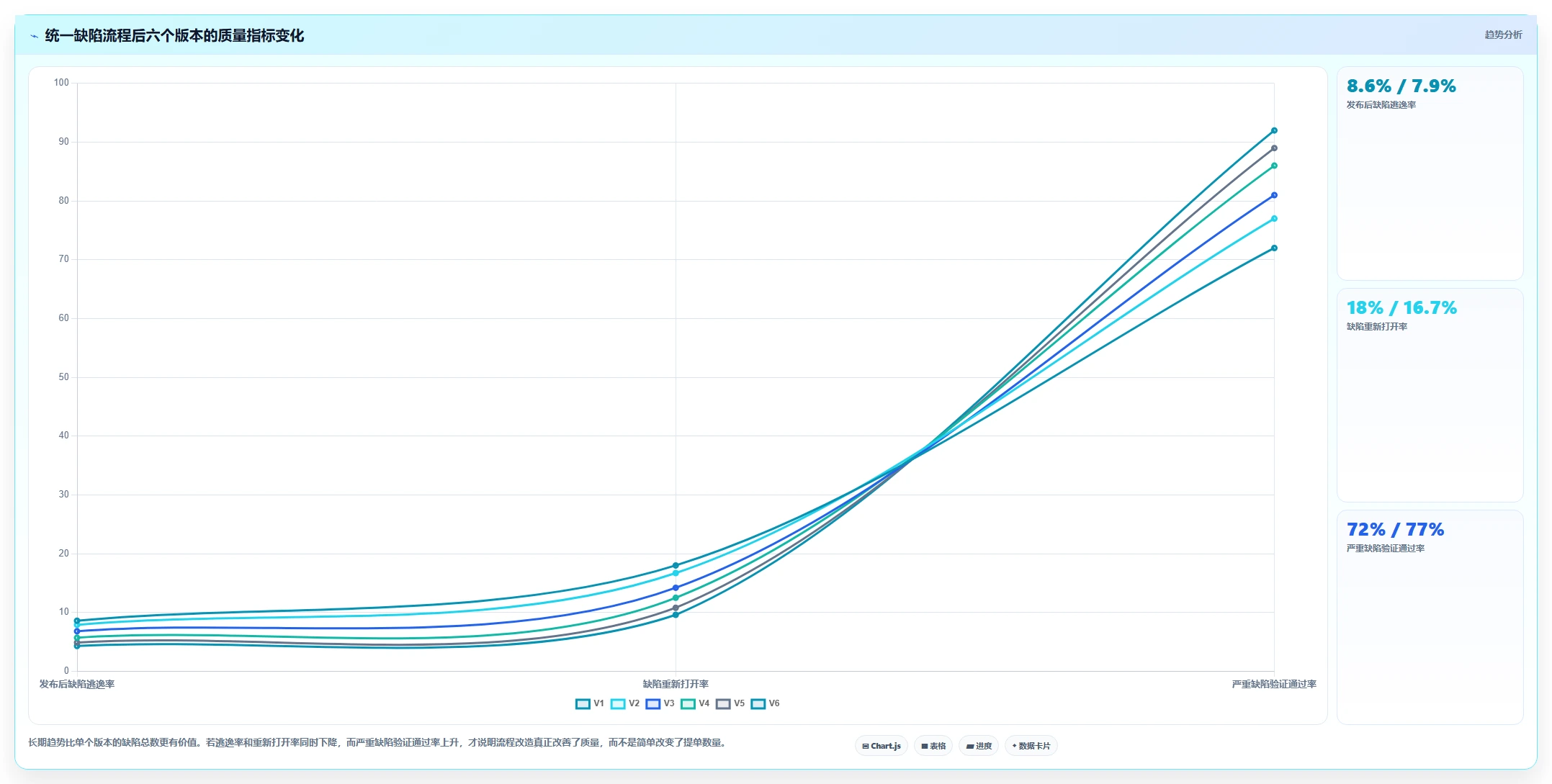Click the y-axis tick label 30
The width and height of the screenshot is (1552, 784).
[x=64, y=495]
